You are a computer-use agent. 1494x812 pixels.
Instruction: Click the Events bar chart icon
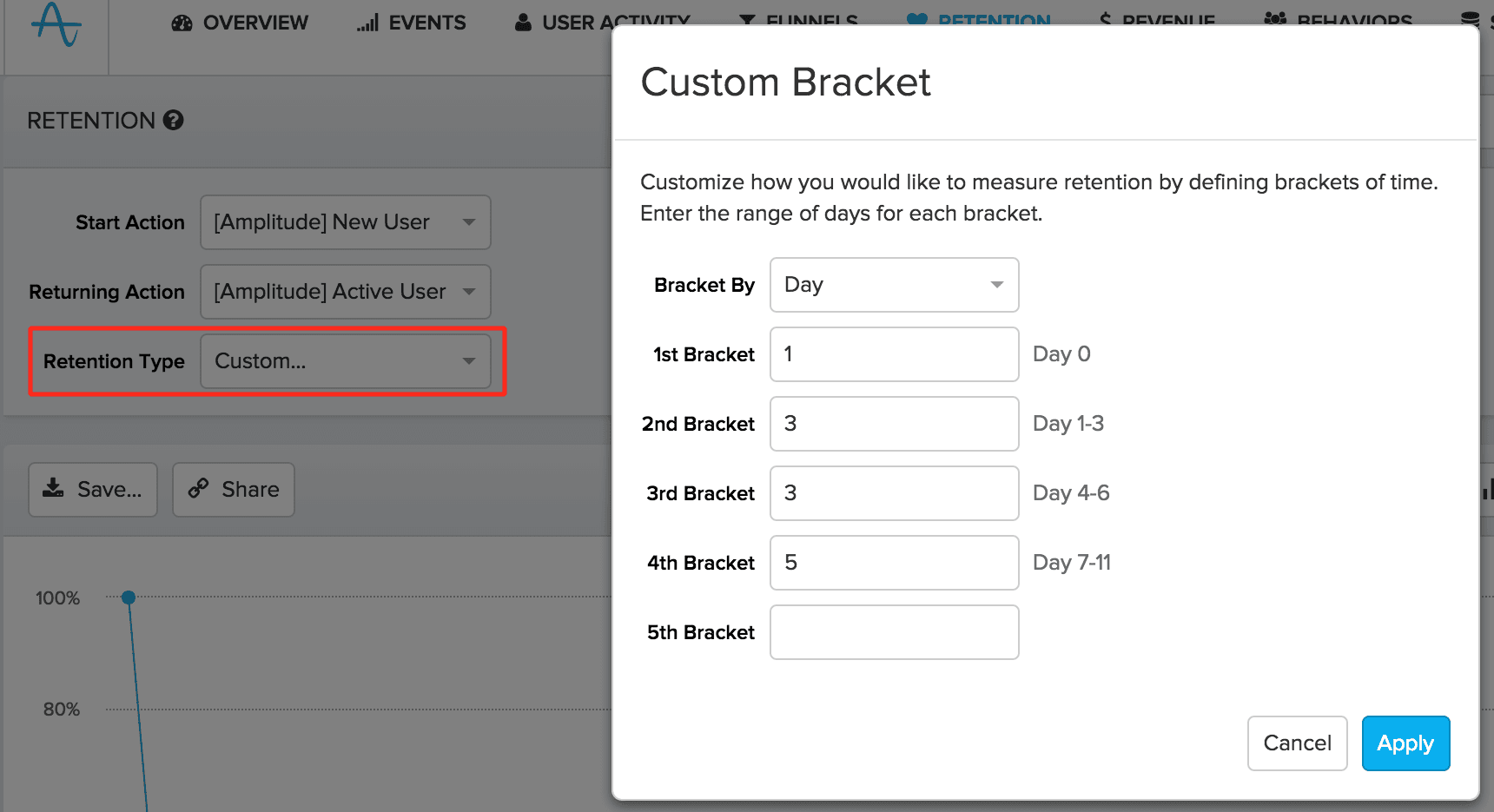pos(367,23)
